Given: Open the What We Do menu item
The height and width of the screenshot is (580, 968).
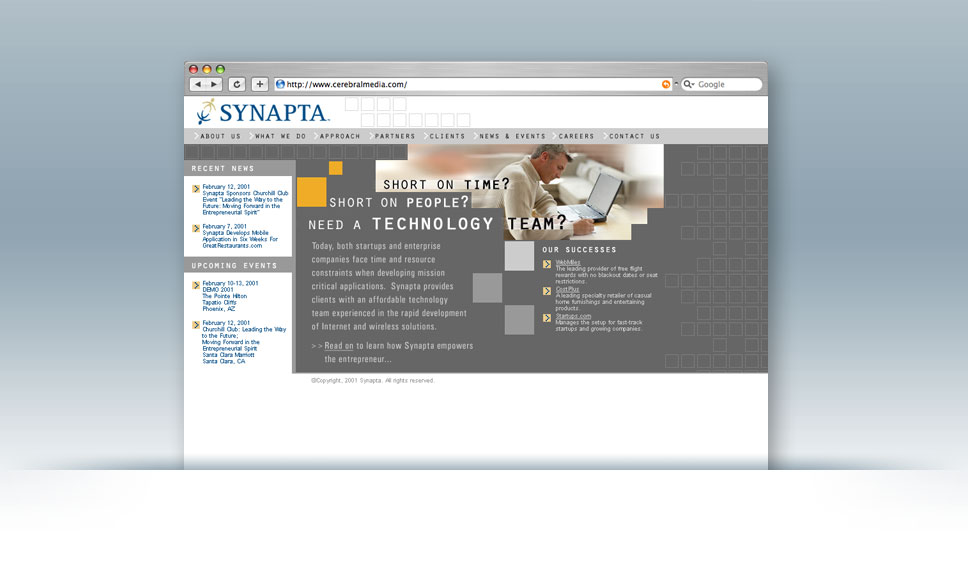Looking at the screenshot, I should 280,136.
